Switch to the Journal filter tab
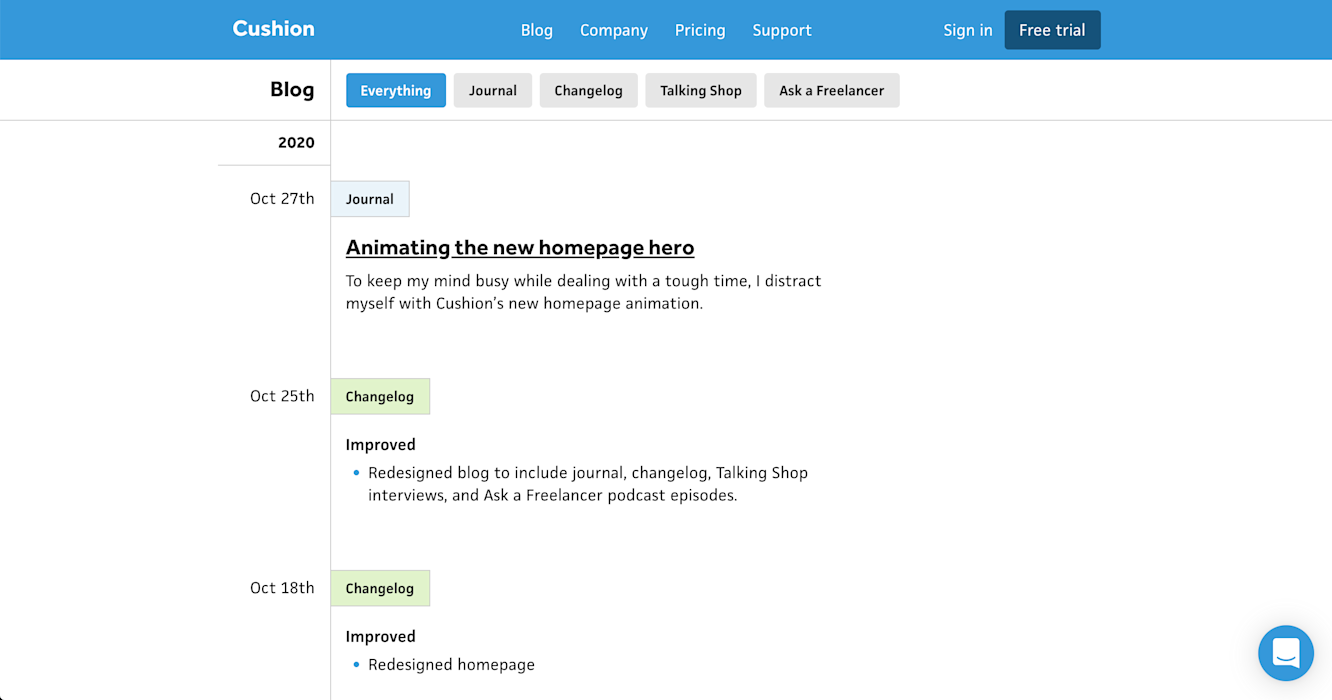The width and height of the screenshot is (1332, 700). pos(493,90)
